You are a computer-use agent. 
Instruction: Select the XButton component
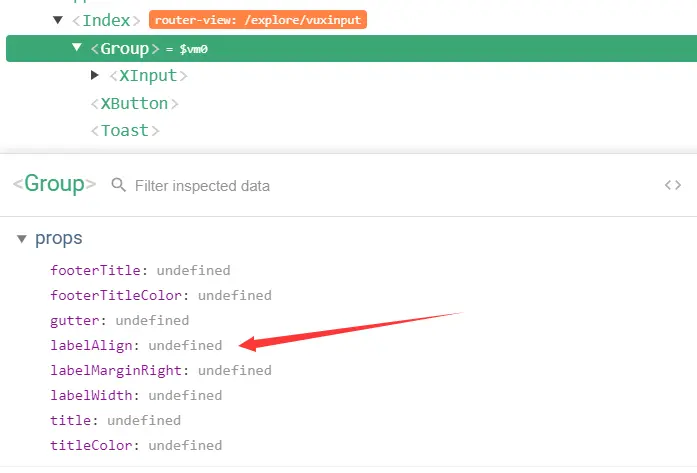coord(135,104)
